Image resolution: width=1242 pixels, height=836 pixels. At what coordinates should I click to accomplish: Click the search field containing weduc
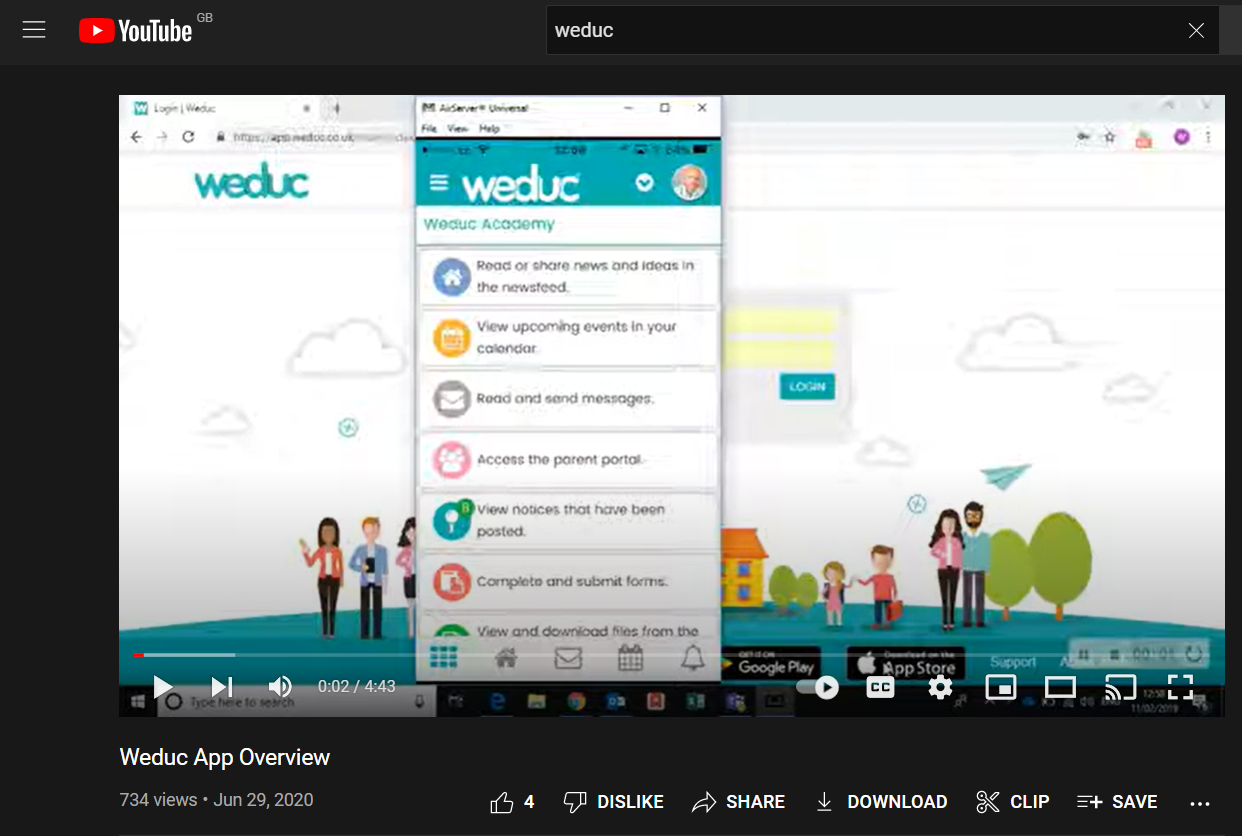(860, 30)
